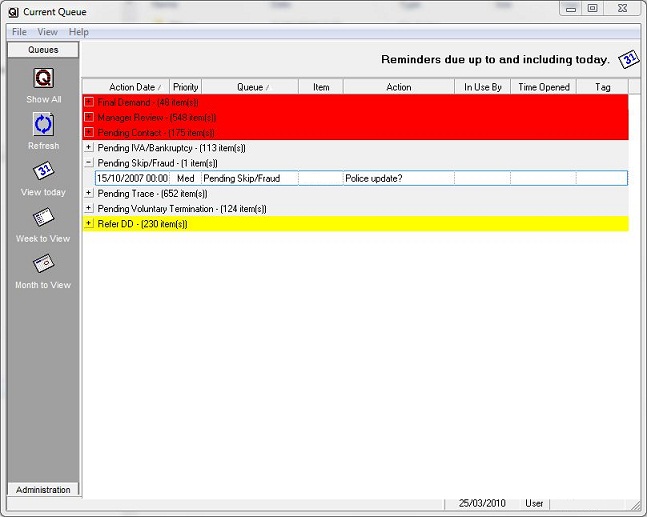
Task: Click the calendar icon beside reminders text
Action: click(x=627, y=59)
